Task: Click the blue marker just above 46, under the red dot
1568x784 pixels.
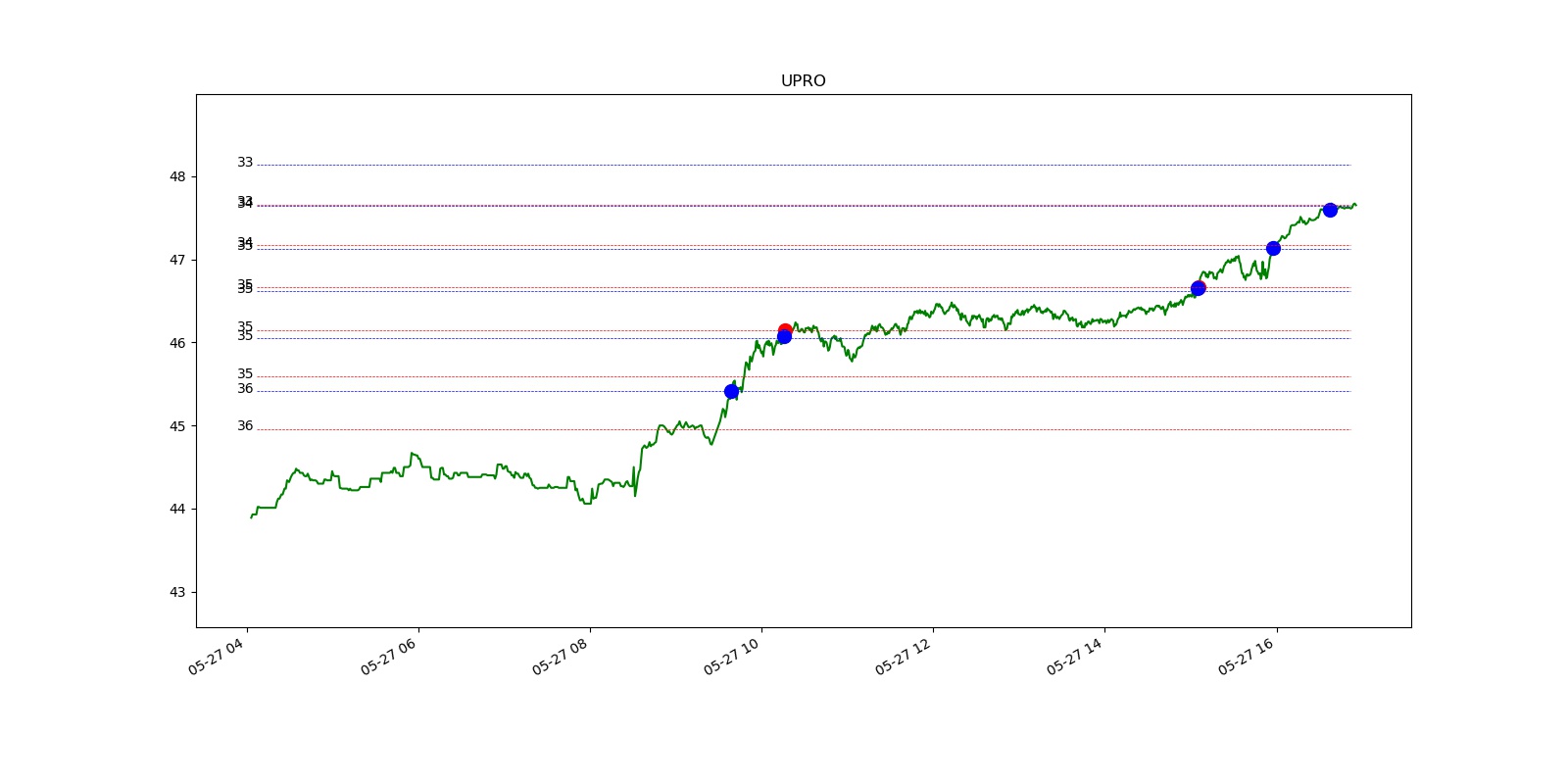Action: tap(784, 337)
